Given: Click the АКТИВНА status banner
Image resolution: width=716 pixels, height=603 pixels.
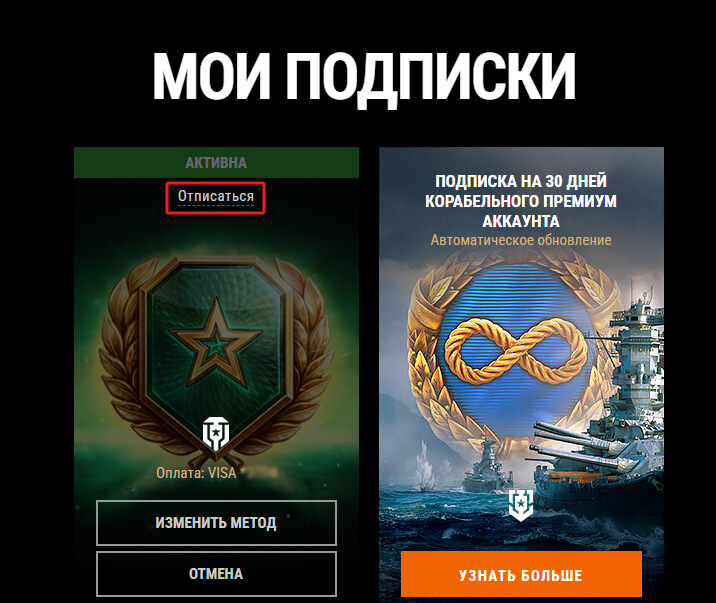Looking at the screenshot, I should pyautogui.click(x=216, y=163).
